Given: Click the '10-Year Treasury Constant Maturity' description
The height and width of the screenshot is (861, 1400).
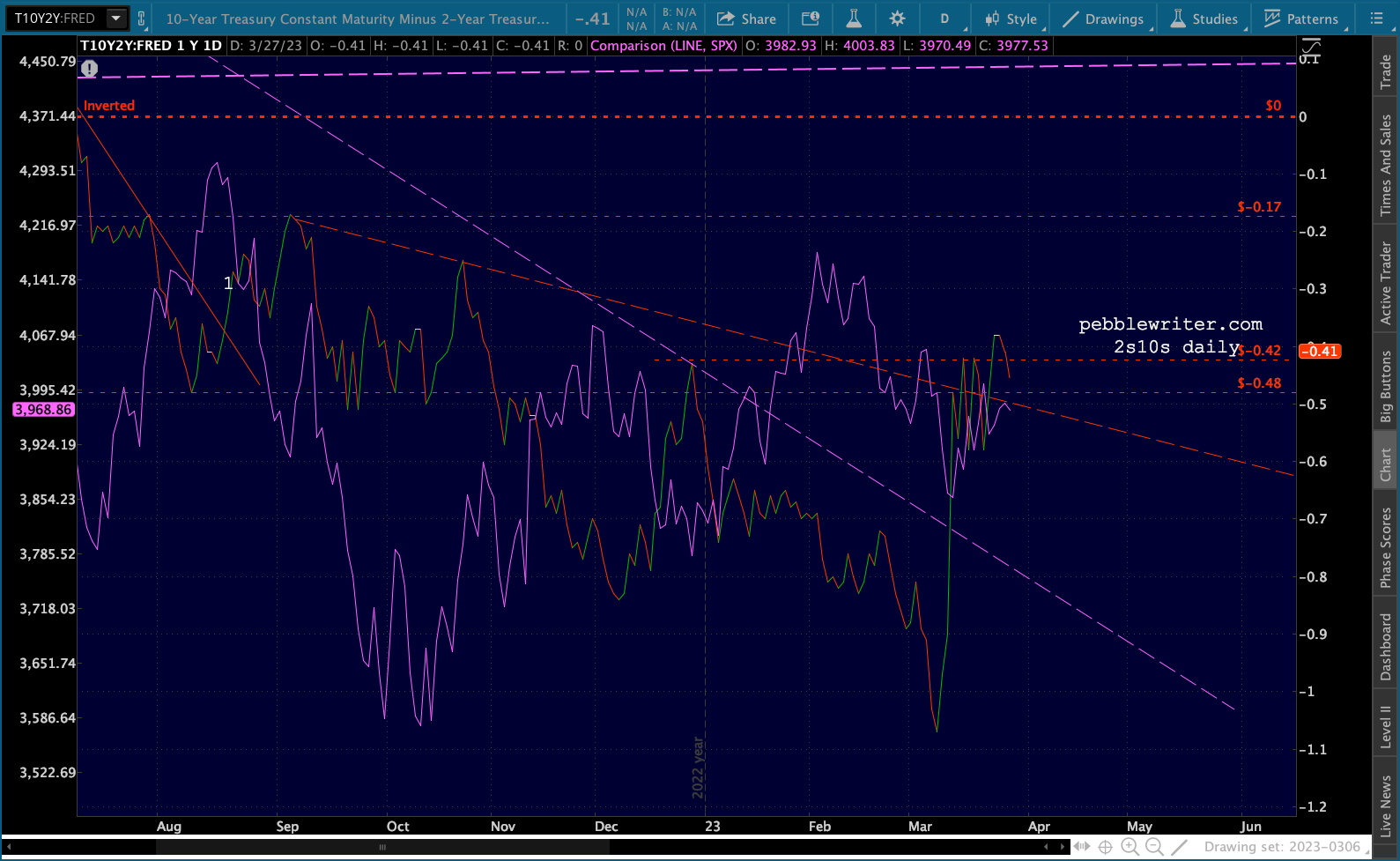Looking at the screenshot, I should (x=358, y=19).
